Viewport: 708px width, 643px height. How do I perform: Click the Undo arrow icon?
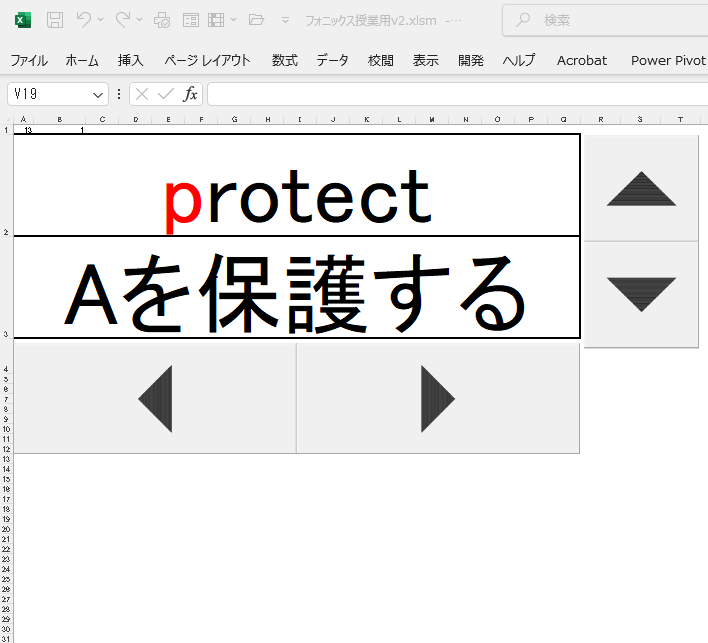click(x=83, y=20)
